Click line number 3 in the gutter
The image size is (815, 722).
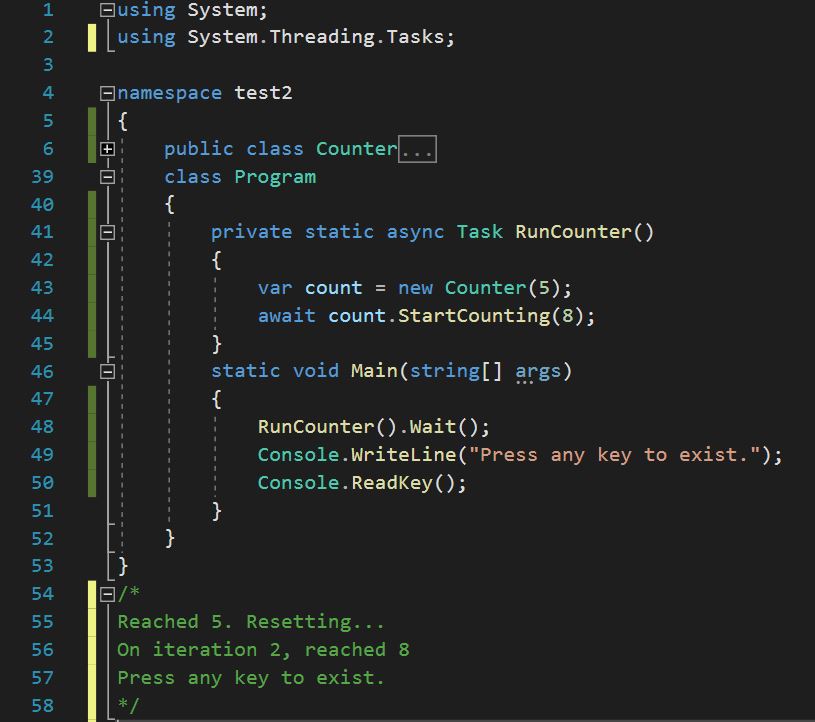click(x=48, y=64)
